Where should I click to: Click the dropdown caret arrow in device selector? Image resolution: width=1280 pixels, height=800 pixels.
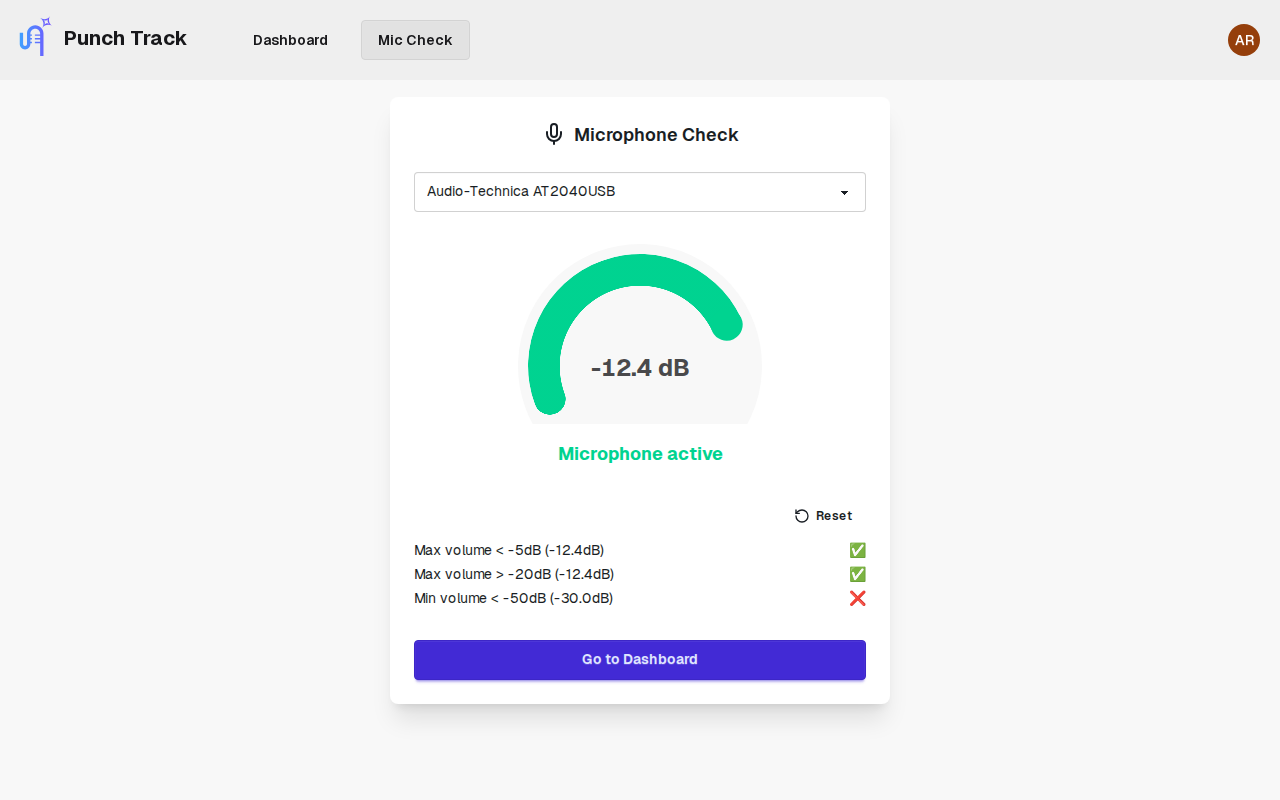click(x=844, y=192)
